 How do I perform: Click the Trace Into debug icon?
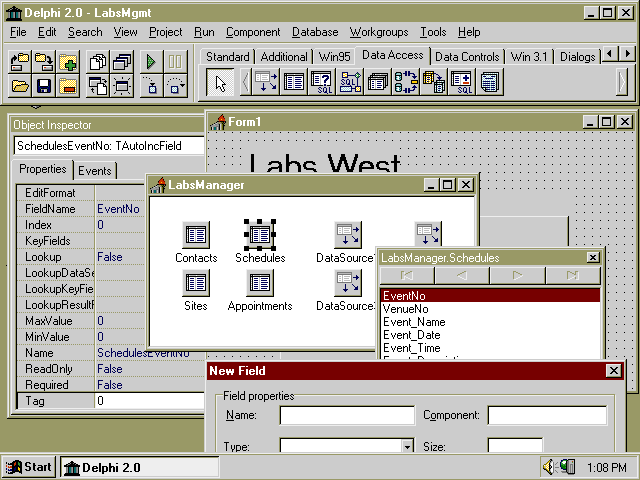click(x=151, y=86)
